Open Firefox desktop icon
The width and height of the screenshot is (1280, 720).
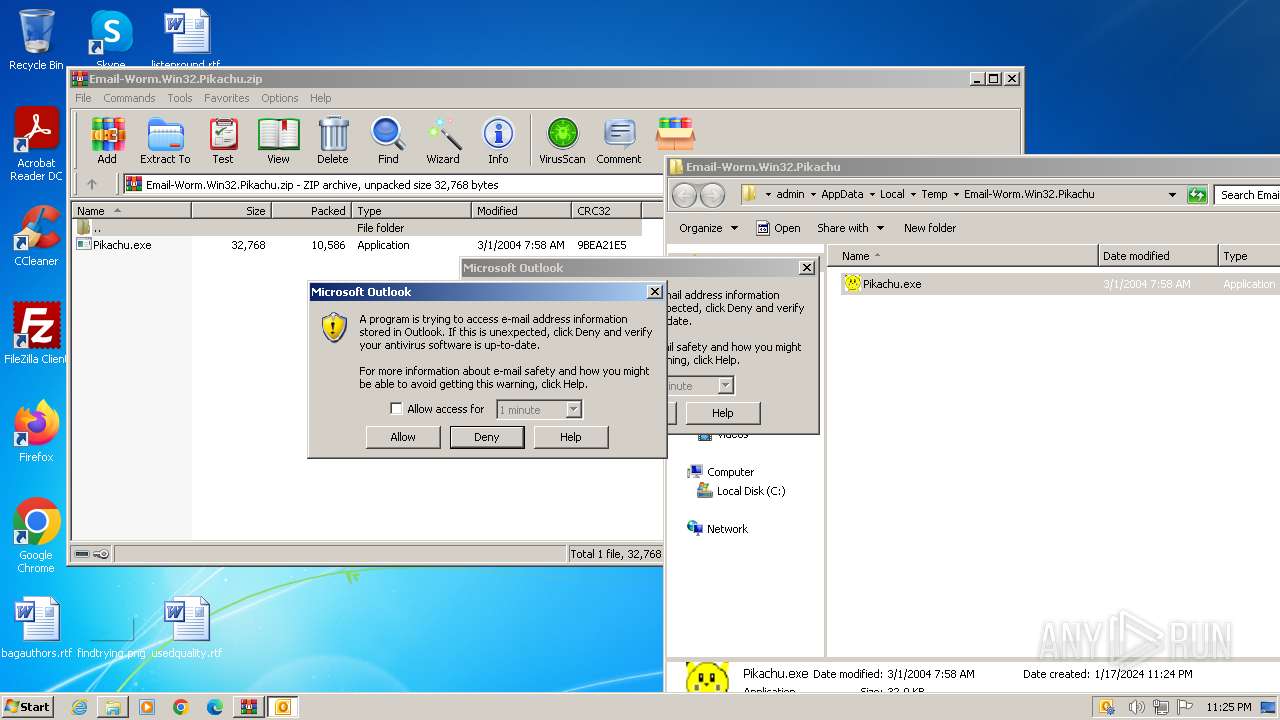(x=36, y=432)
